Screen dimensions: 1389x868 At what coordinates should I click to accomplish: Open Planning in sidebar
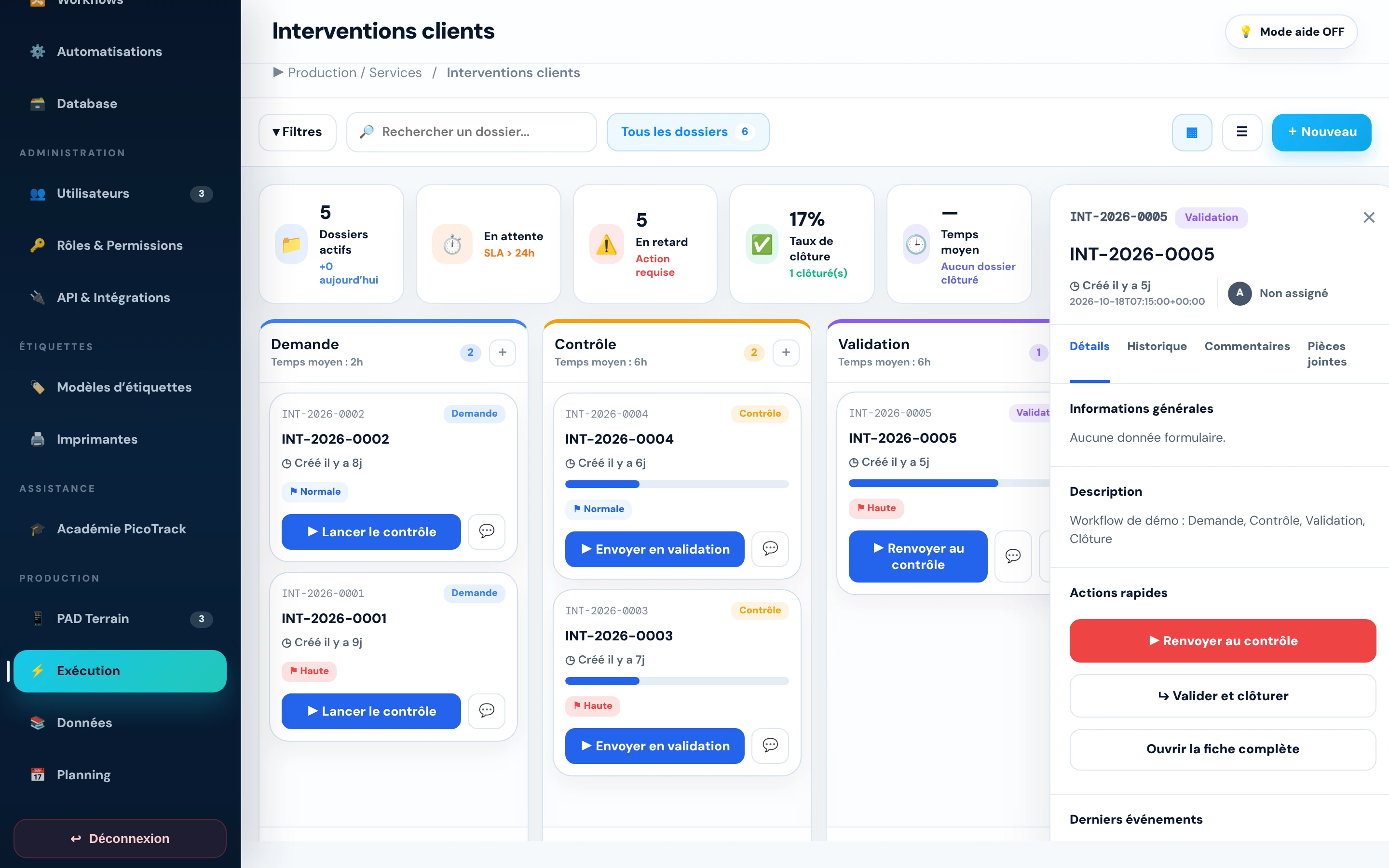click(x=120, y=775)
